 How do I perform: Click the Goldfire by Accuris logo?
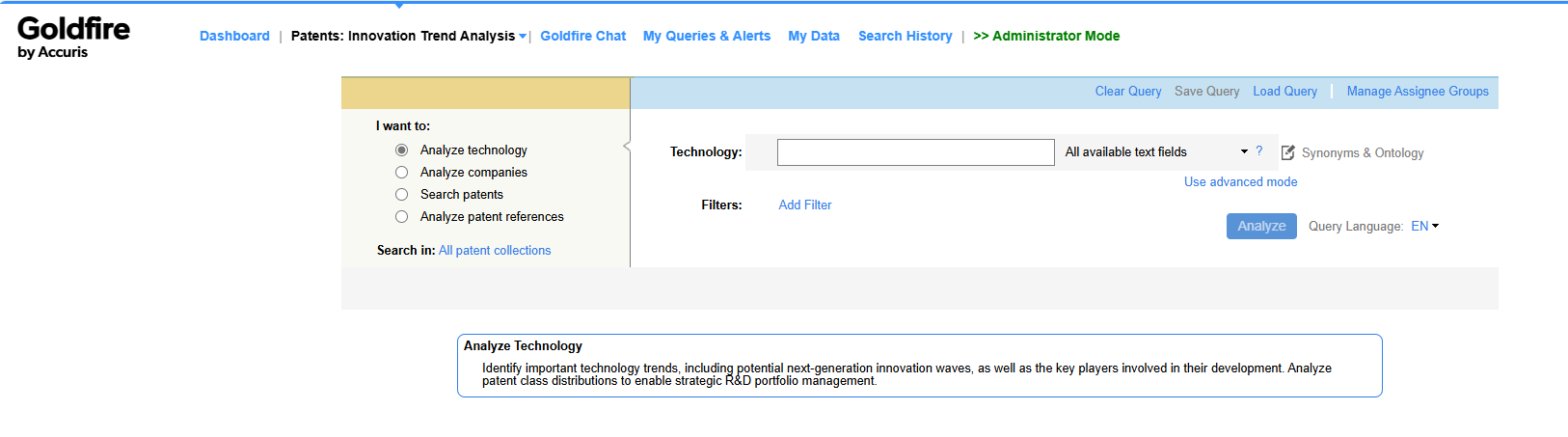tap(73, 37)
